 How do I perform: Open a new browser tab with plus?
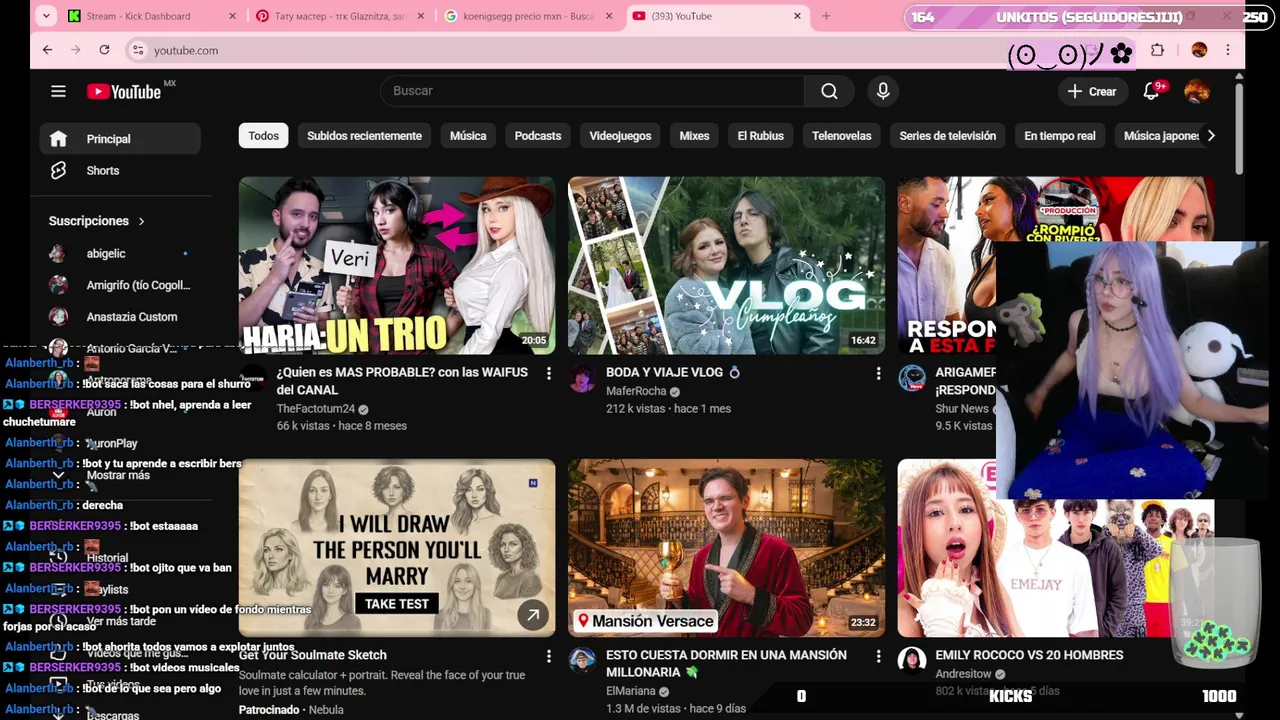(826, 16)
